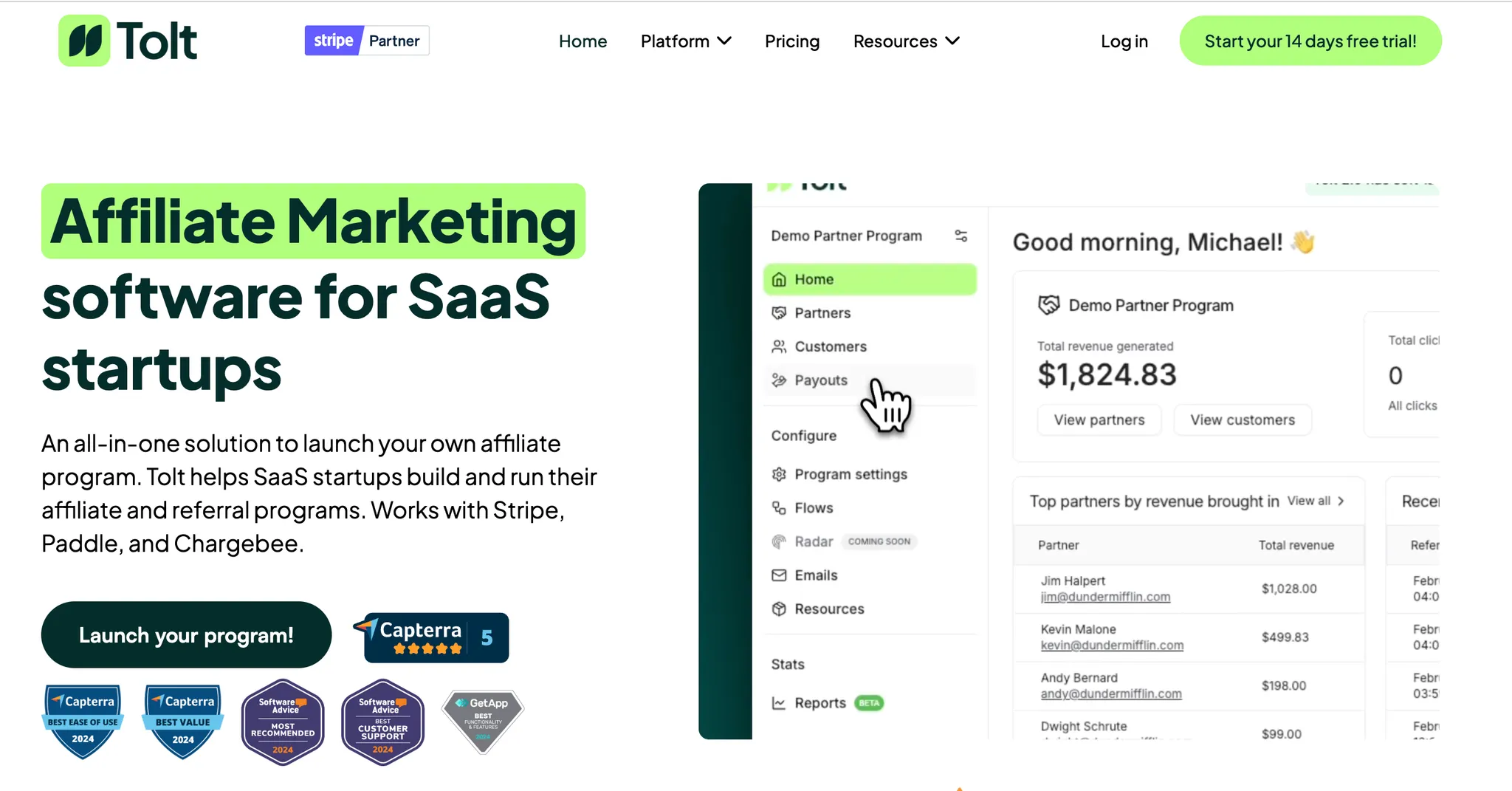
Task: Click the dashboard preview Resources sidebar item
Action: point(870,609)
